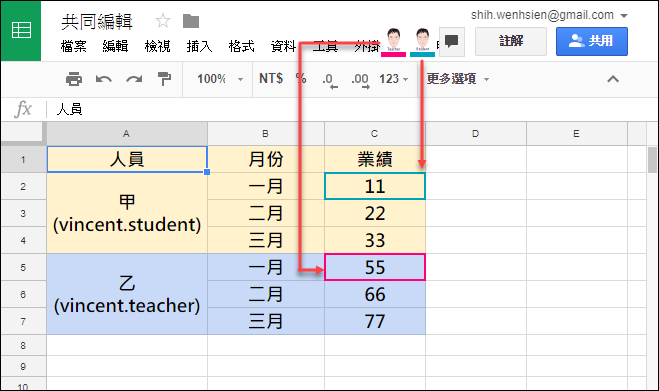Format as percent
Screen dimensions: 659x391
301,78
